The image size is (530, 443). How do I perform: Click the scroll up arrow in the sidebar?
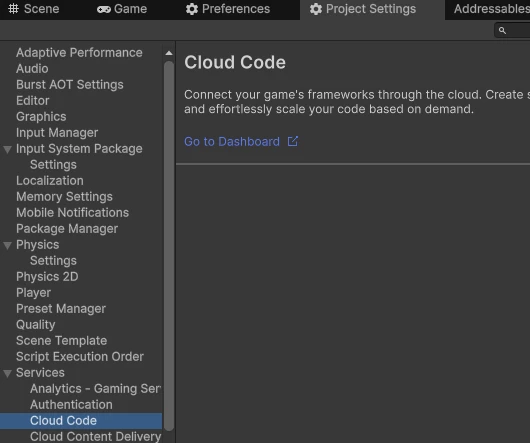(169, 53)
